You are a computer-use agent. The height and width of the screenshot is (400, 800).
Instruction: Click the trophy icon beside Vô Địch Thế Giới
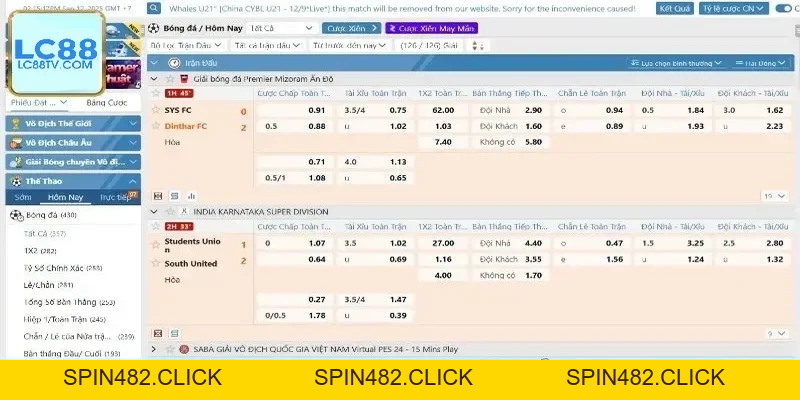point(16,123)
